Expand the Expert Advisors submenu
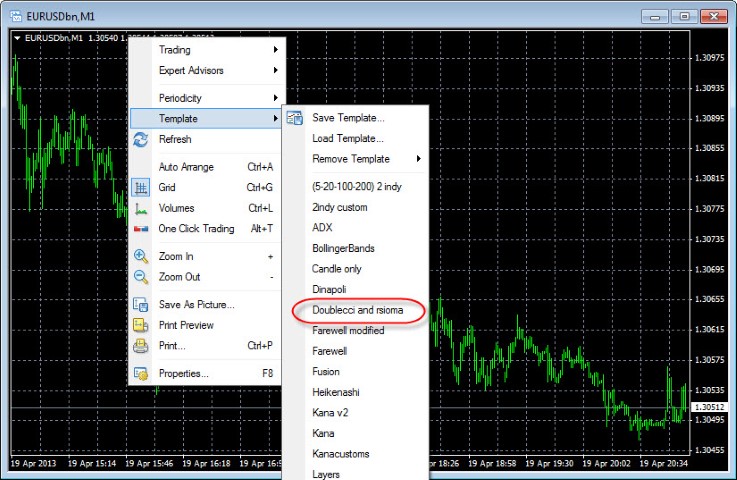 click(207, 71)
